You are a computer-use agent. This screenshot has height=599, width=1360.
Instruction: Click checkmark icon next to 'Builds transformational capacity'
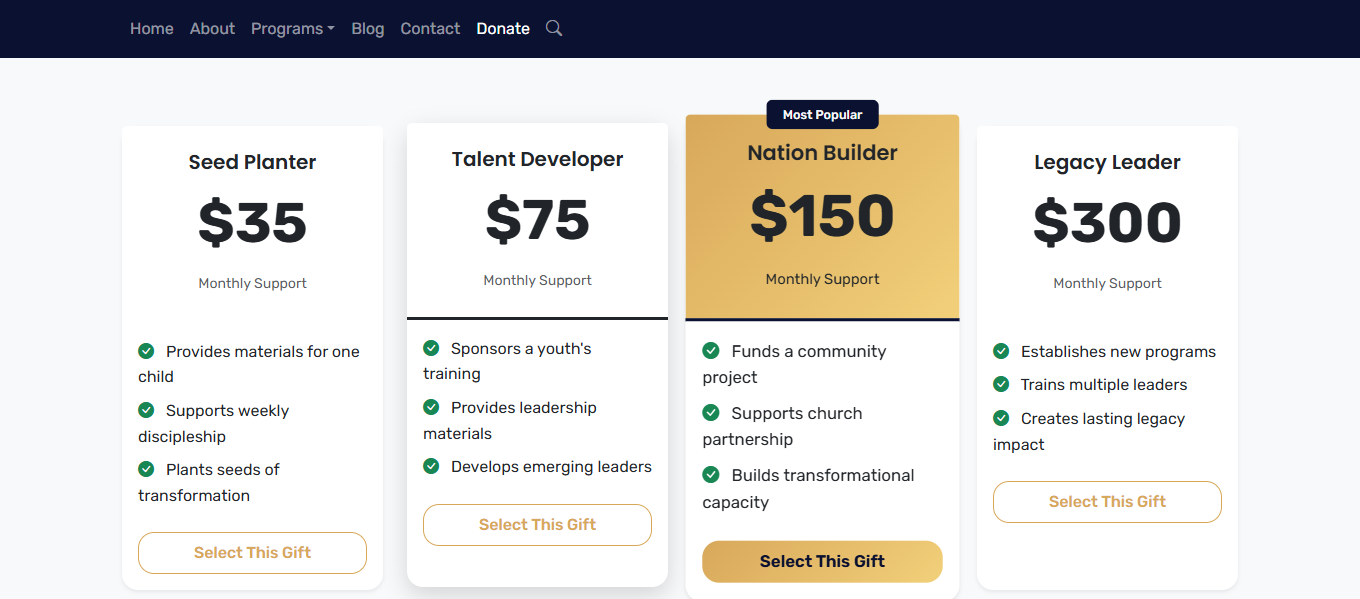pos(711,475)
